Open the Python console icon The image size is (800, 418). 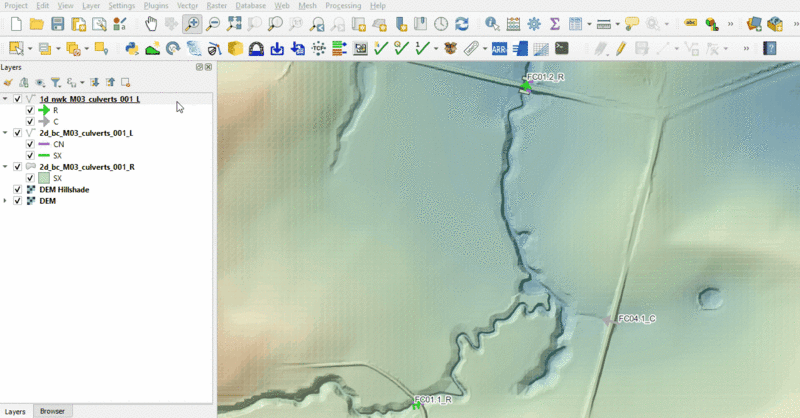[132, 47]
